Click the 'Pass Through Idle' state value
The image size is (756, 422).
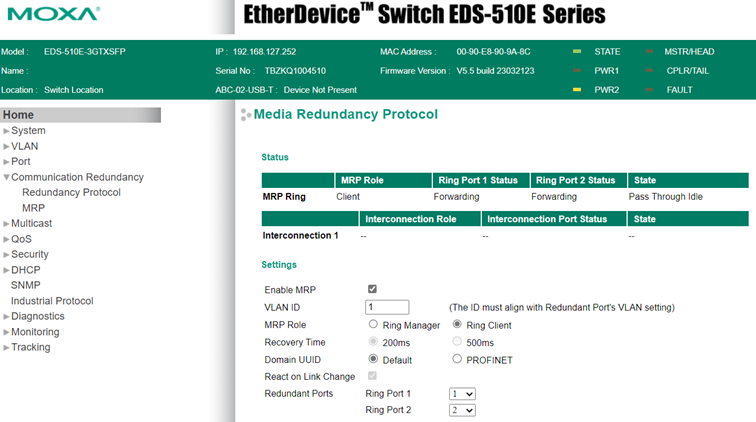pos(665,197)
